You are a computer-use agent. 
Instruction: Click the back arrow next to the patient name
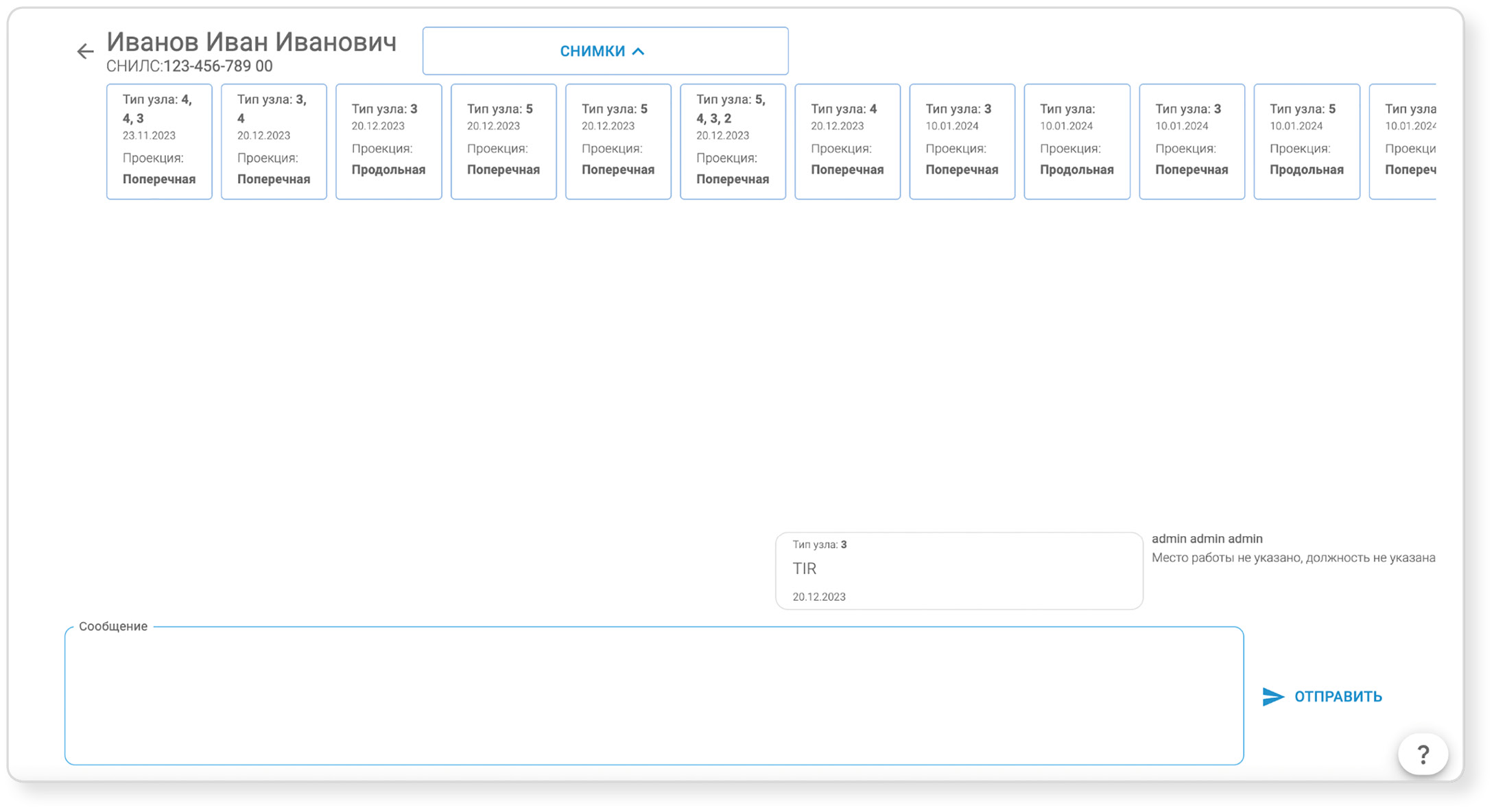(85, 51)
